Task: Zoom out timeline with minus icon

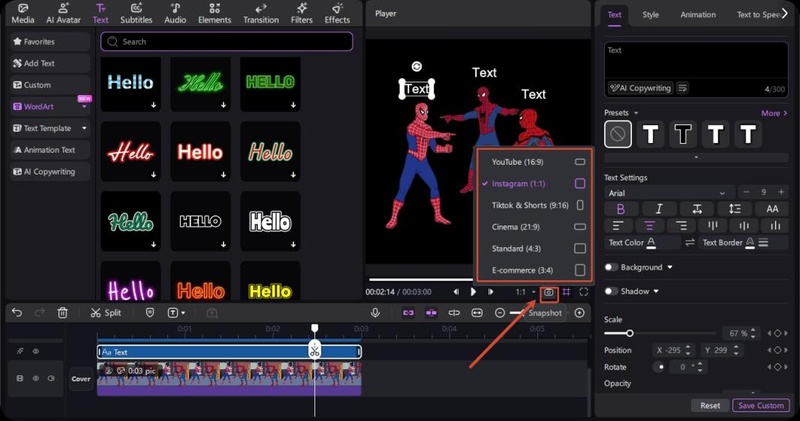Action: coord(499,313)
